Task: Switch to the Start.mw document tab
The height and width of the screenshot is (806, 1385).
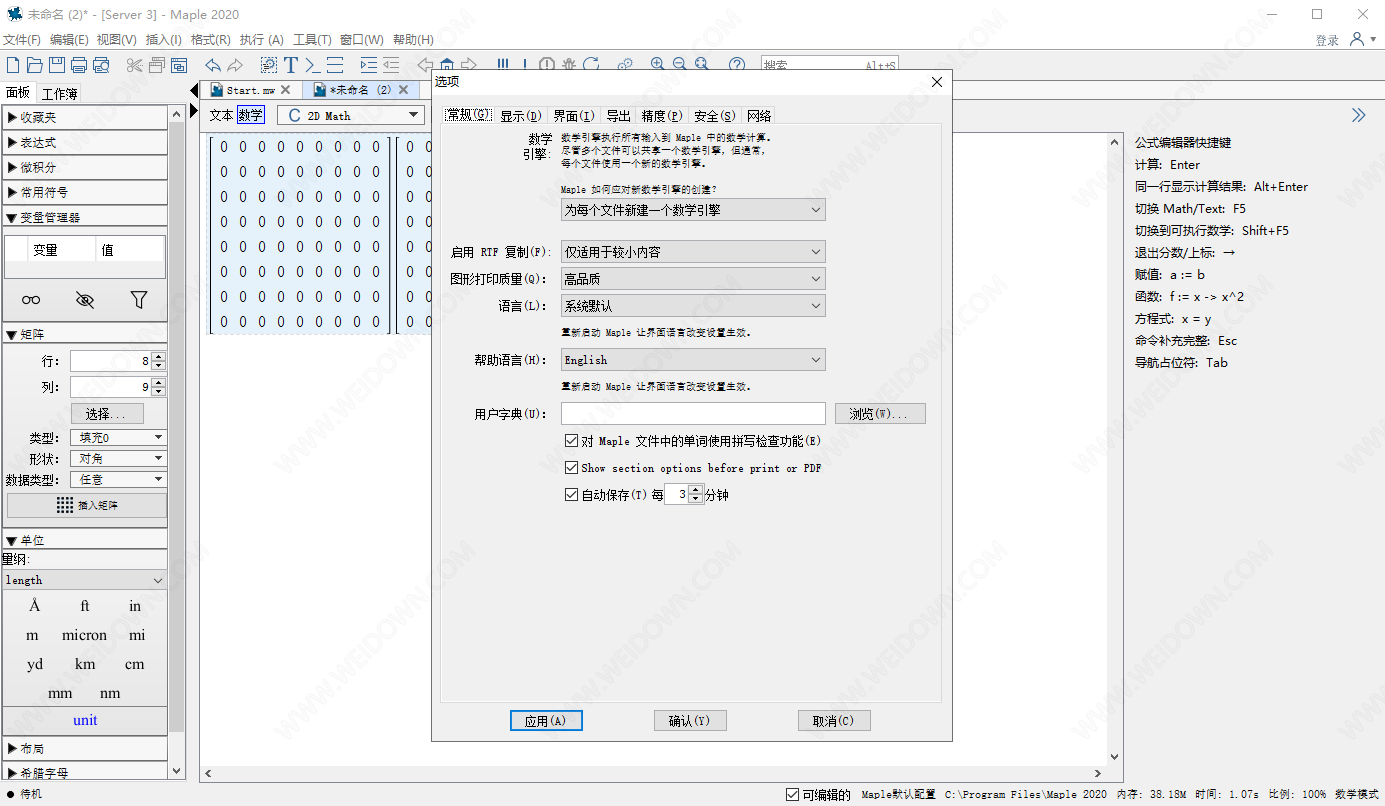Action: (x=251, y=90)
